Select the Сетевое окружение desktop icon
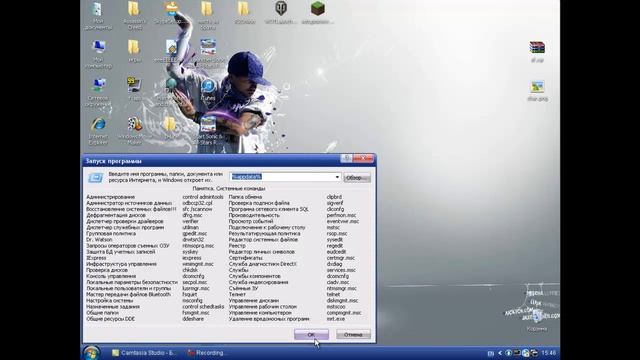This screenshot has height=360, width=640. point(98,92)
